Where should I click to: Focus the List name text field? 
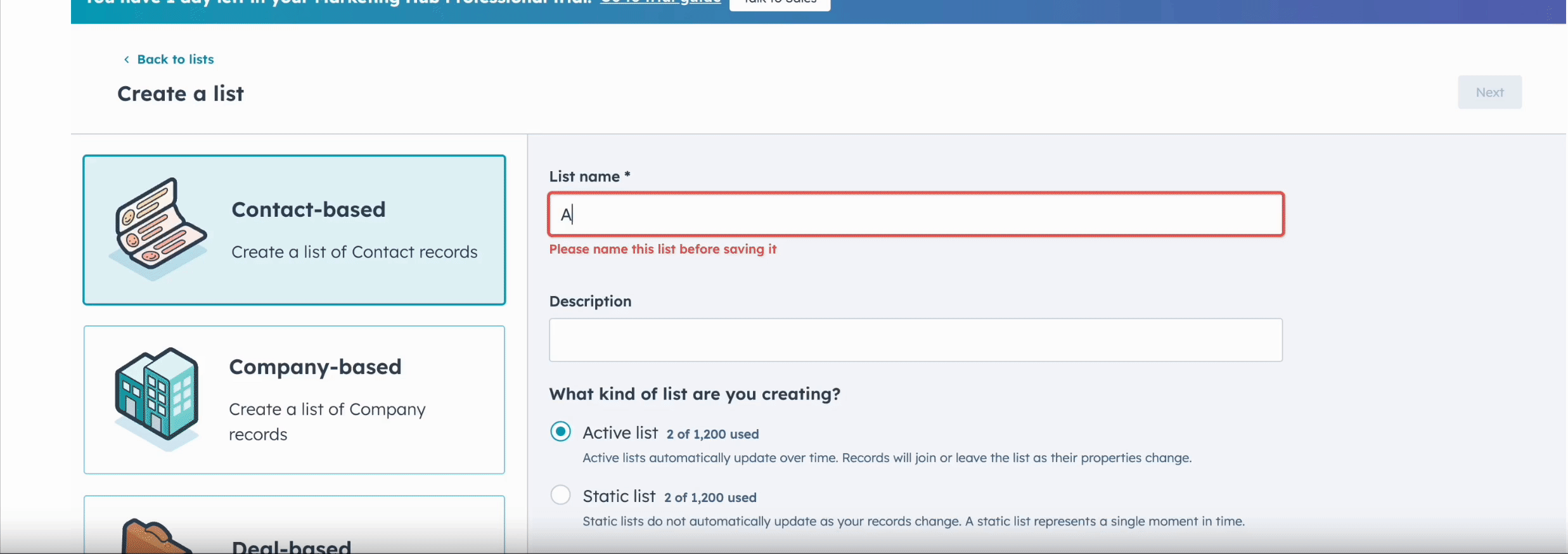coord(915,215)
